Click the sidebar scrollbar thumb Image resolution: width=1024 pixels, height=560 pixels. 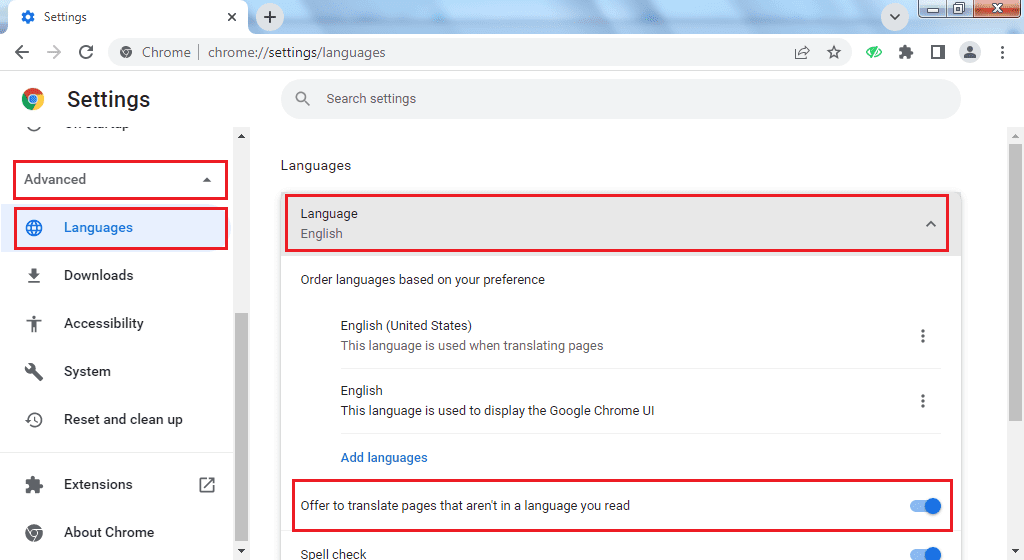coord(241,427)
